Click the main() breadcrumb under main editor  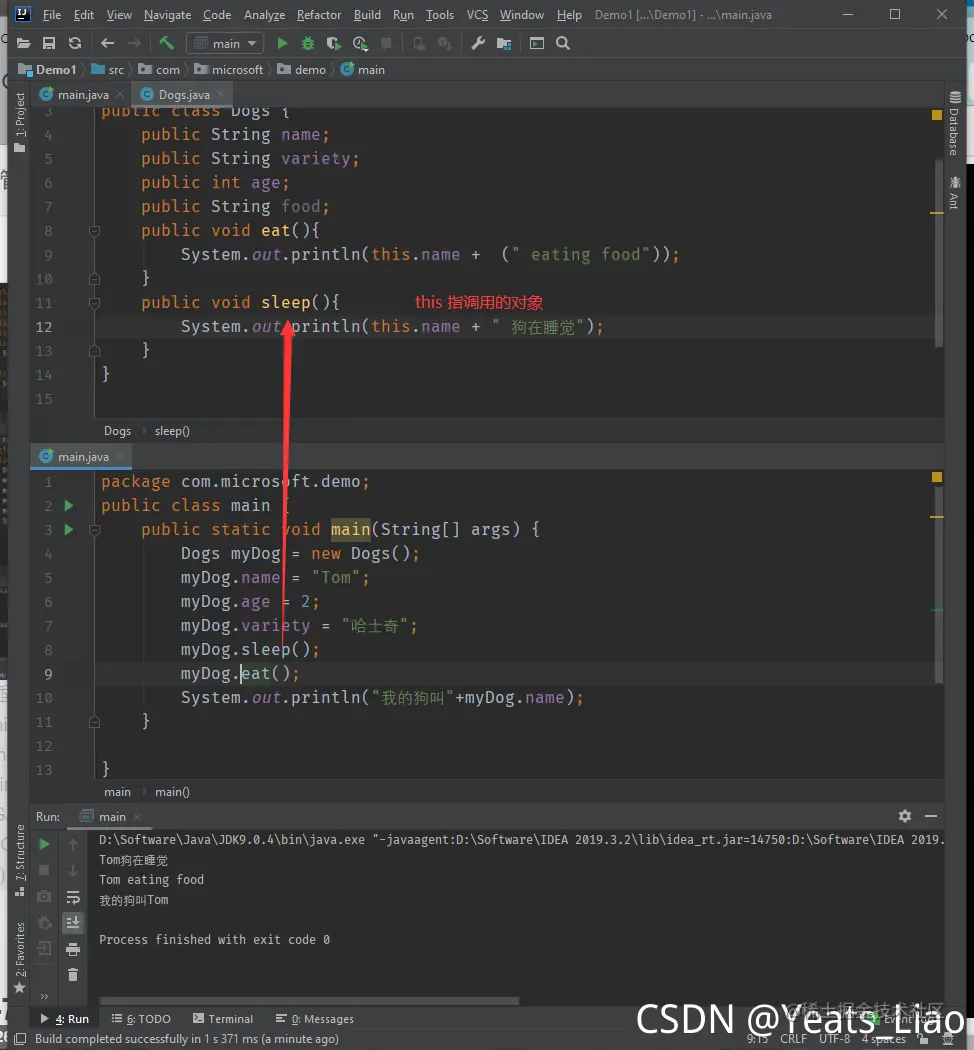(x=172, y=792)
